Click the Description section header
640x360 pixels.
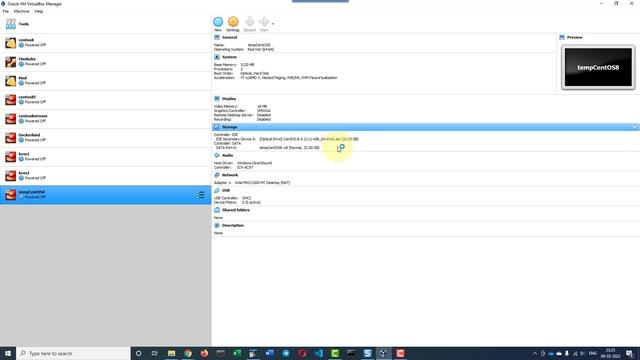point(233,226)
